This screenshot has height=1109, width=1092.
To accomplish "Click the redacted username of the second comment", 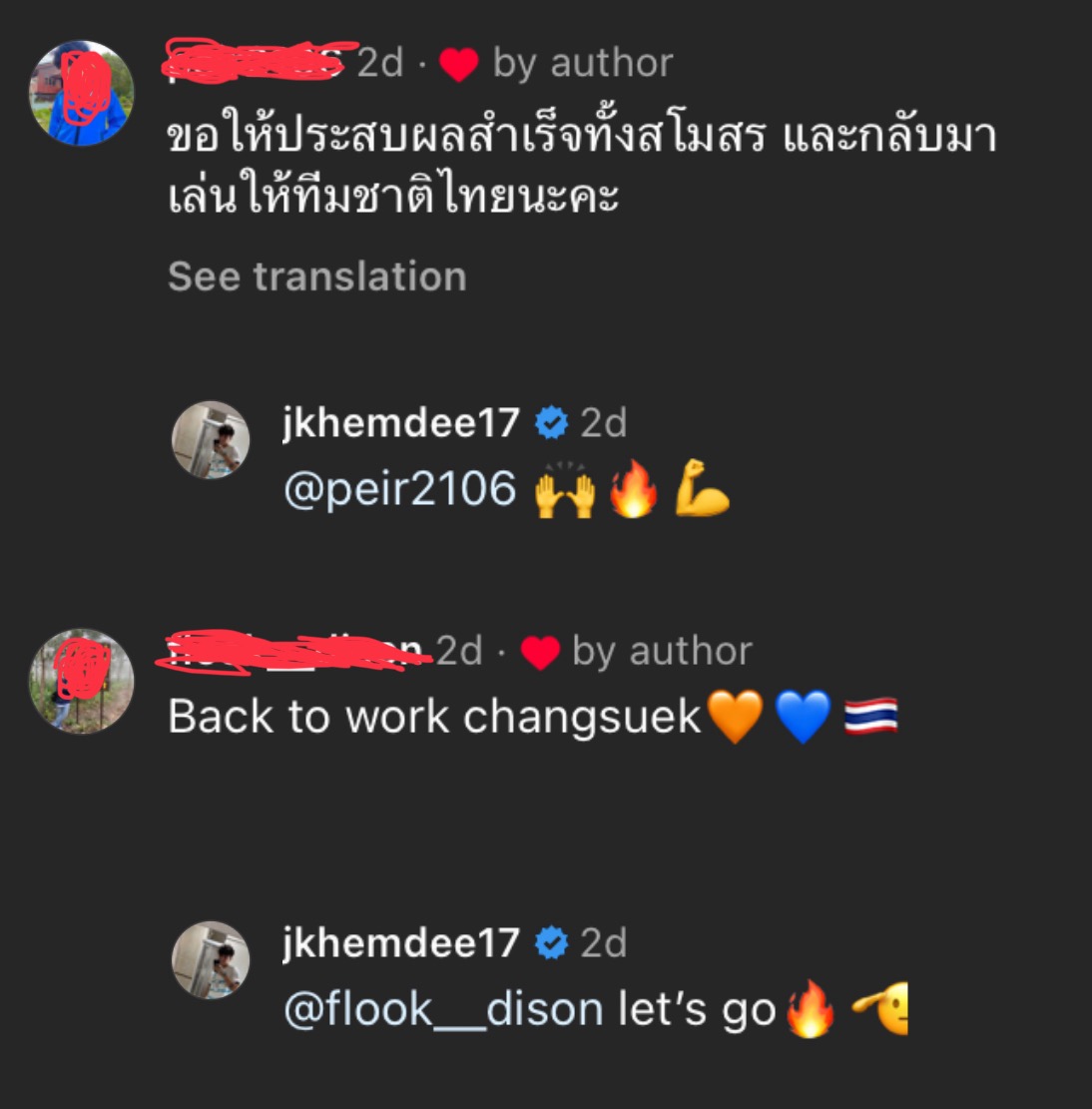I will [293, 651].
